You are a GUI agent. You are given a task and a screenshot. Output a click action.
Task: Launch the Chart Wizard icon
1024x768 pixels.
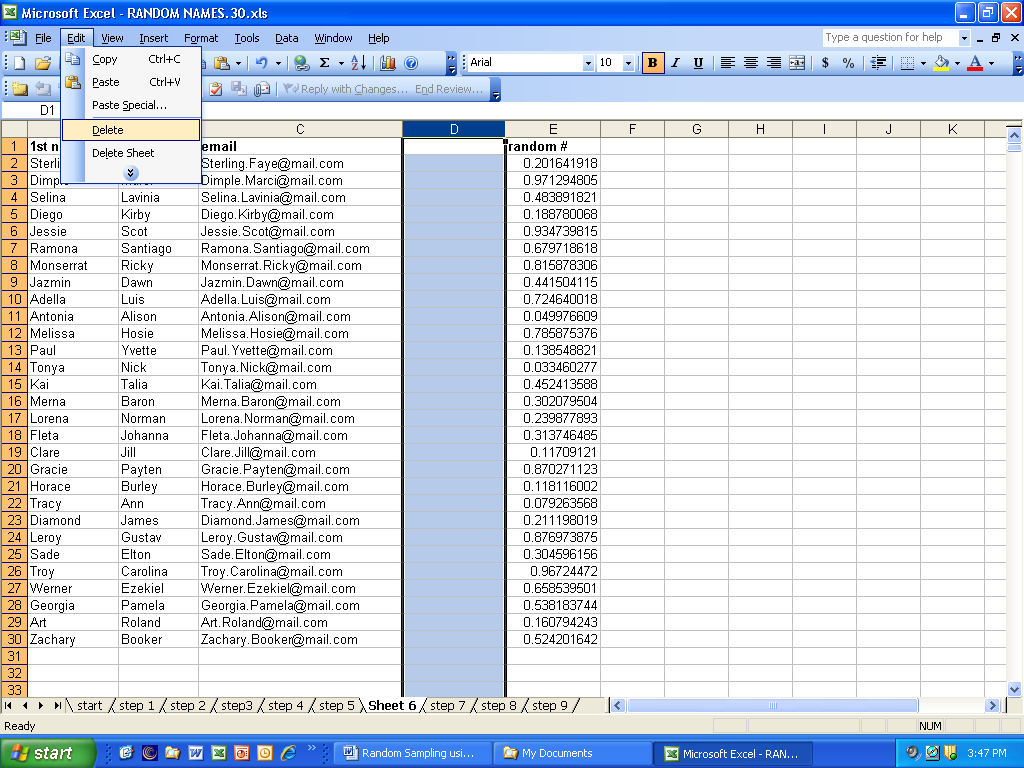[x=388, y=63]
